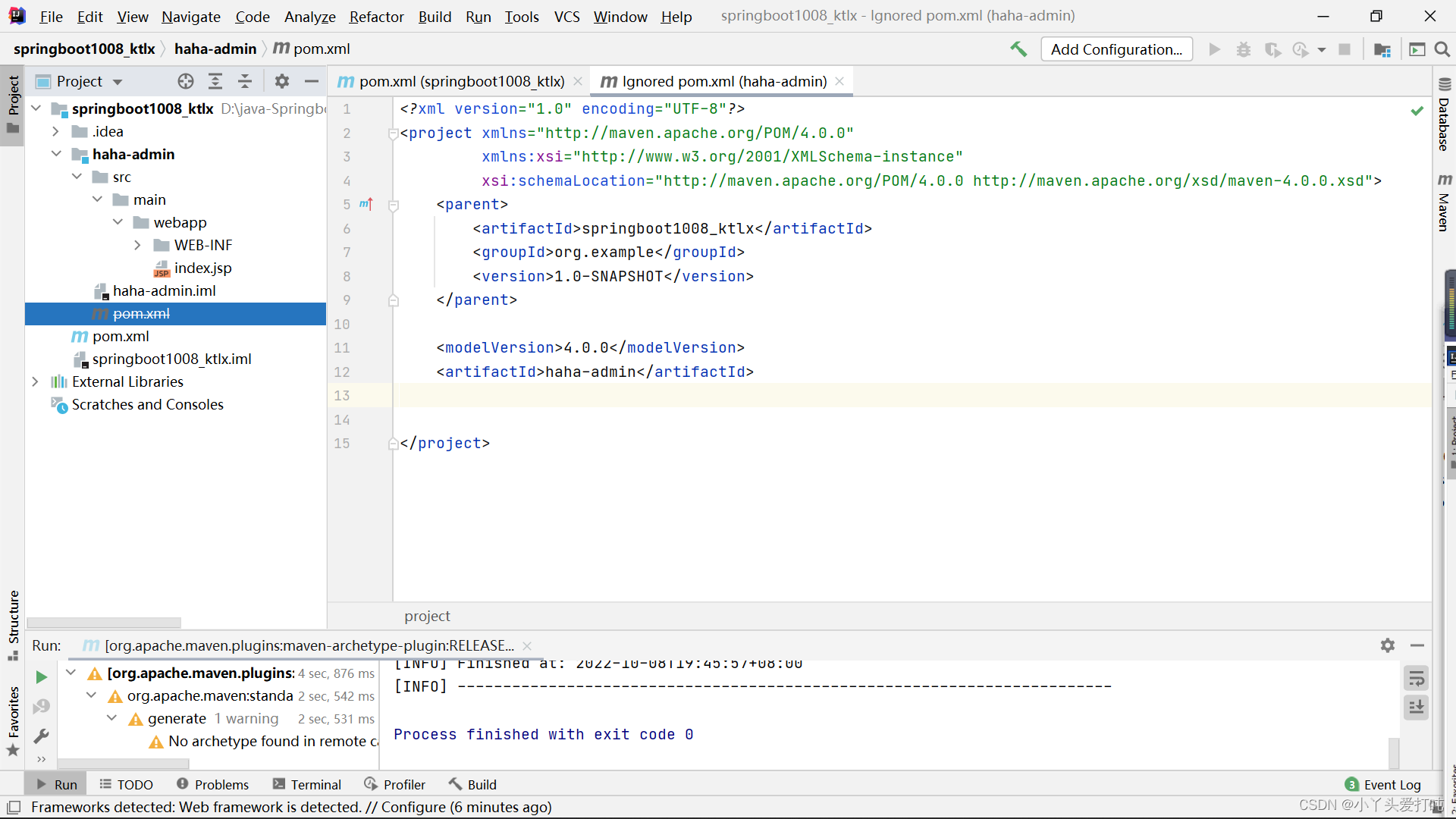Select the Analyze menu item
The height and width of the screenshot is (819, 1456).
[309, 15]
